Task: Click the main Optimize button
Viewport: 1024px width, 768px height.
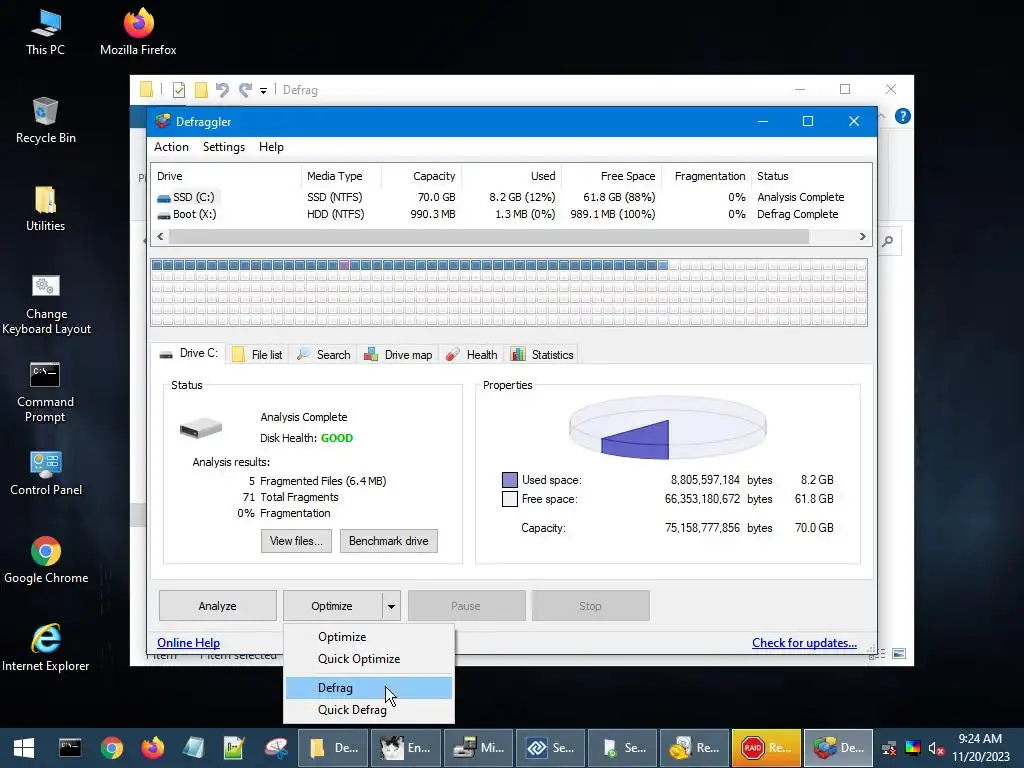Action: pos(332,606)
